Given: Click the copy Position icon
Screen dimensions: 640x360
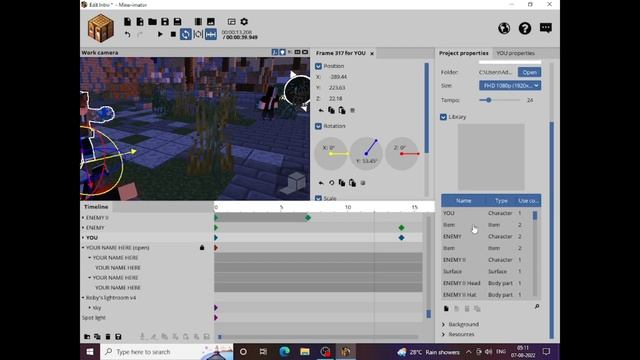Looking at the screenshot, I should [331, 111].
